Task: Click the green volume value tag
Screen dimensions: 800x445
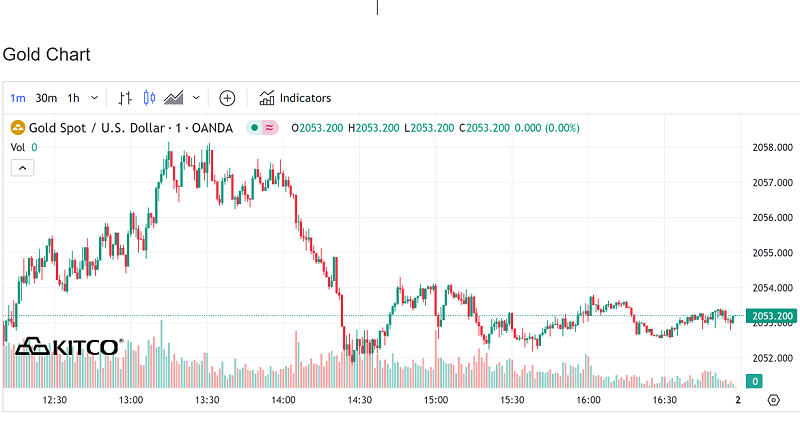Action: pos(755,381)
